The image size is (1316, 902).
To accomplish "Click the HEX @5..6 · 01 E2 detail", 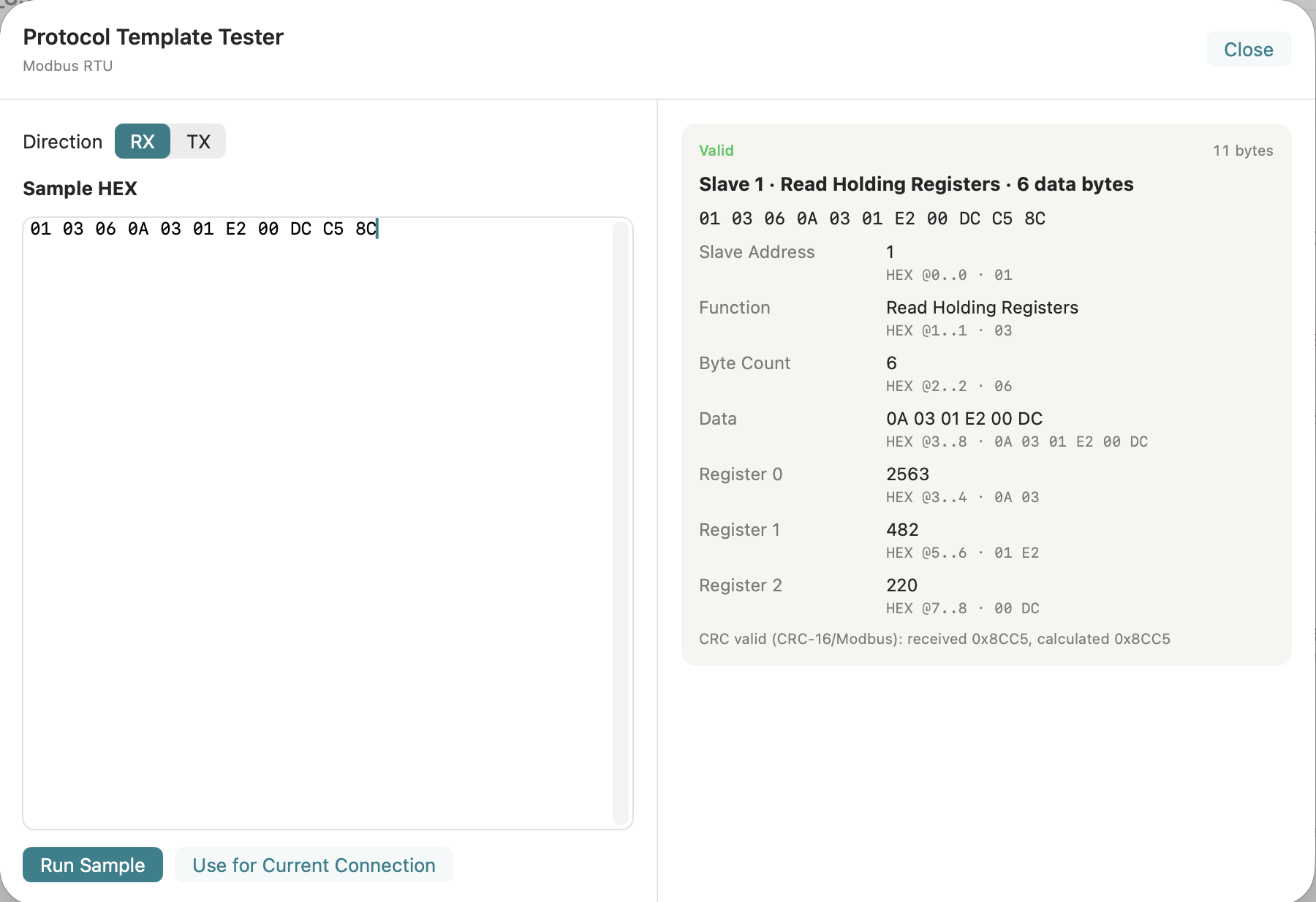I will coord(962,553).
